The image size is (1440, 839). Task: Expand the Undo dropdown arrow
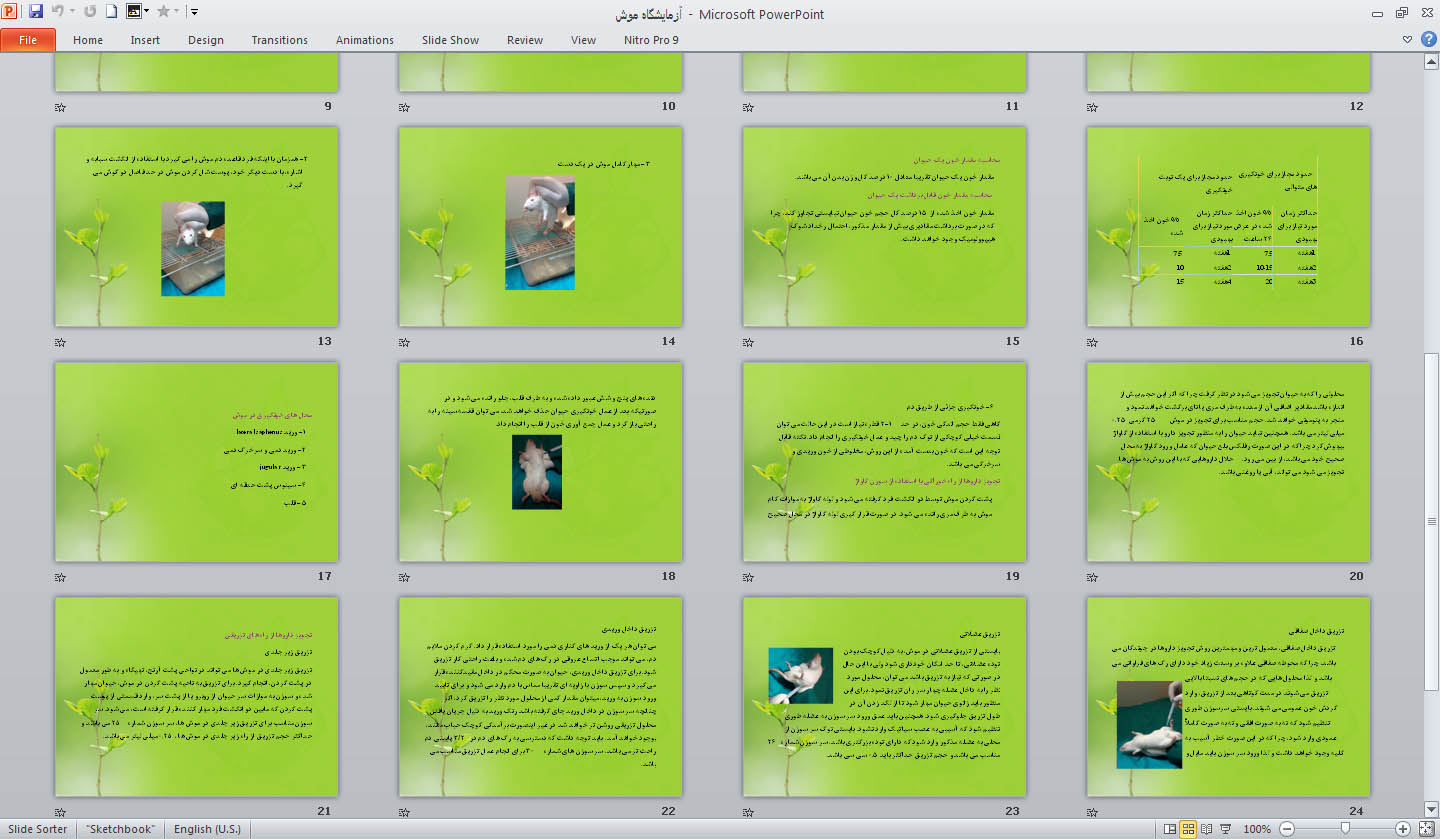coord(72,13)
